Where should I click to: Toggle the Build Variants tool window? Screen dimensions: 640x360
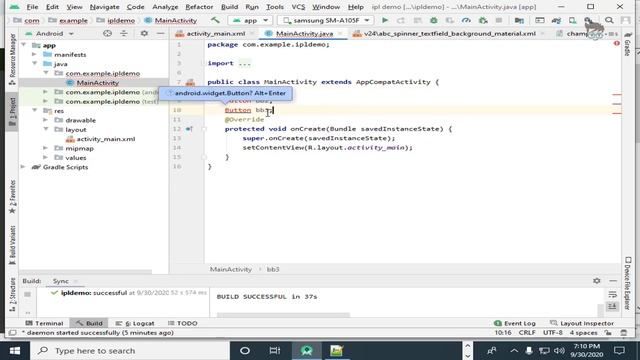click(12, 245)
